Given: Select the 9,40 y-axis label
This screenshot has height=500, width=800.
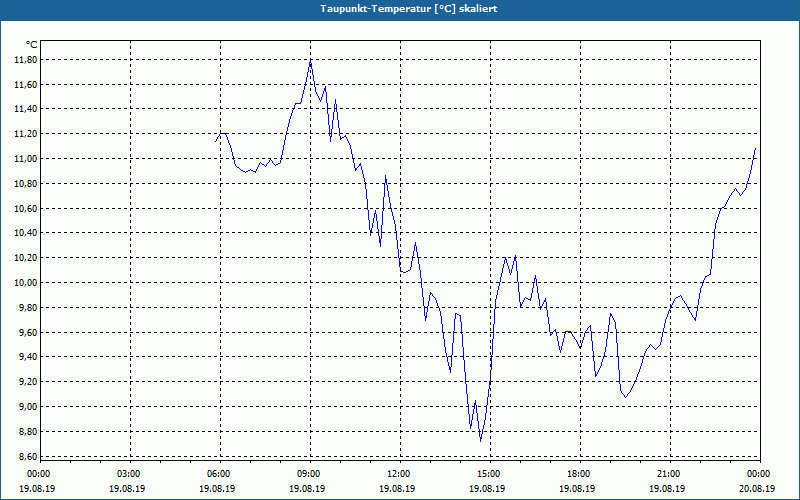Looking at the screenshot, I should pyautogui.click(x=28, y=357).
